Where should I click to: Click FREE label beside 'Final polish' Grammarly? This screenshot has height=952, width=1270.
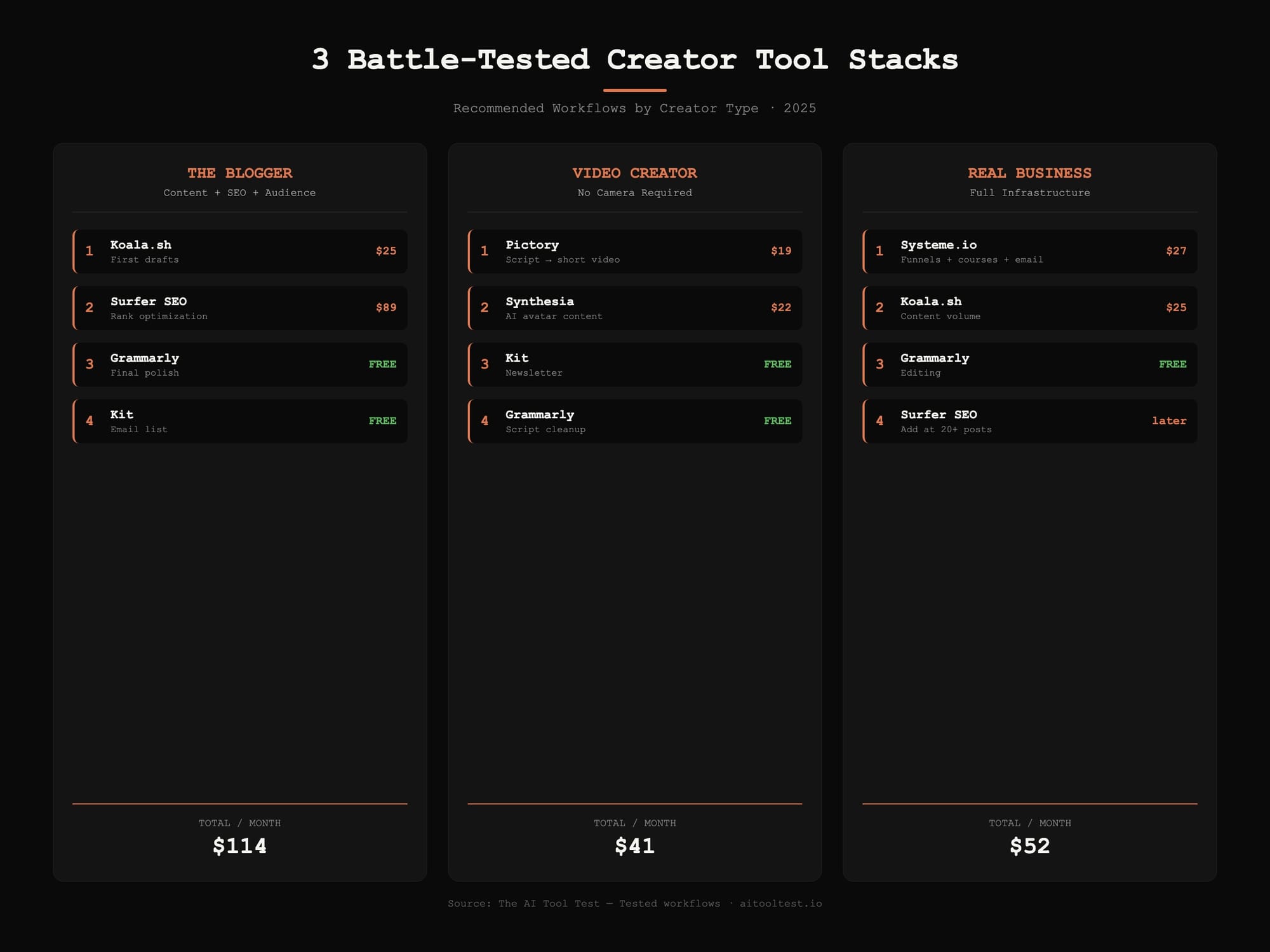pyautogui.click(x=382, y=364)
